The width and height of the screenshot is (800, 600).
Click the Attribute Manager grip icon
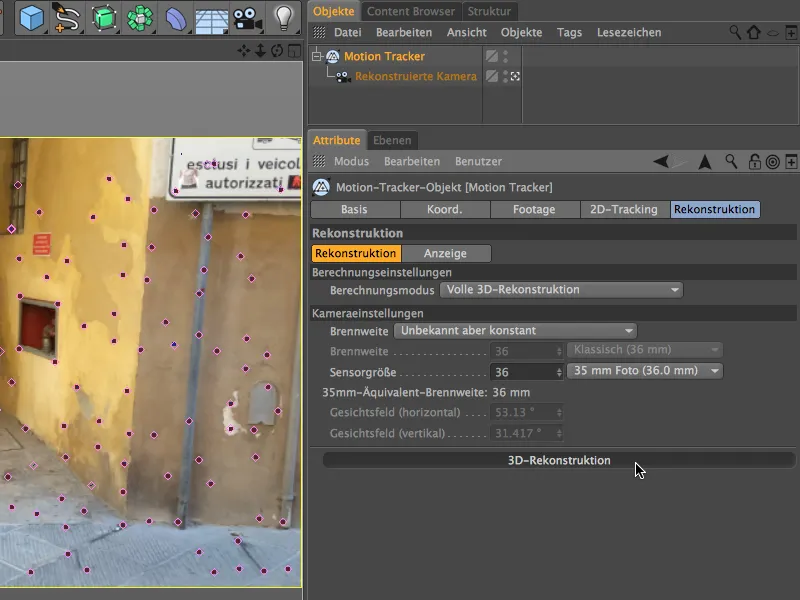[x=319, y=162]
